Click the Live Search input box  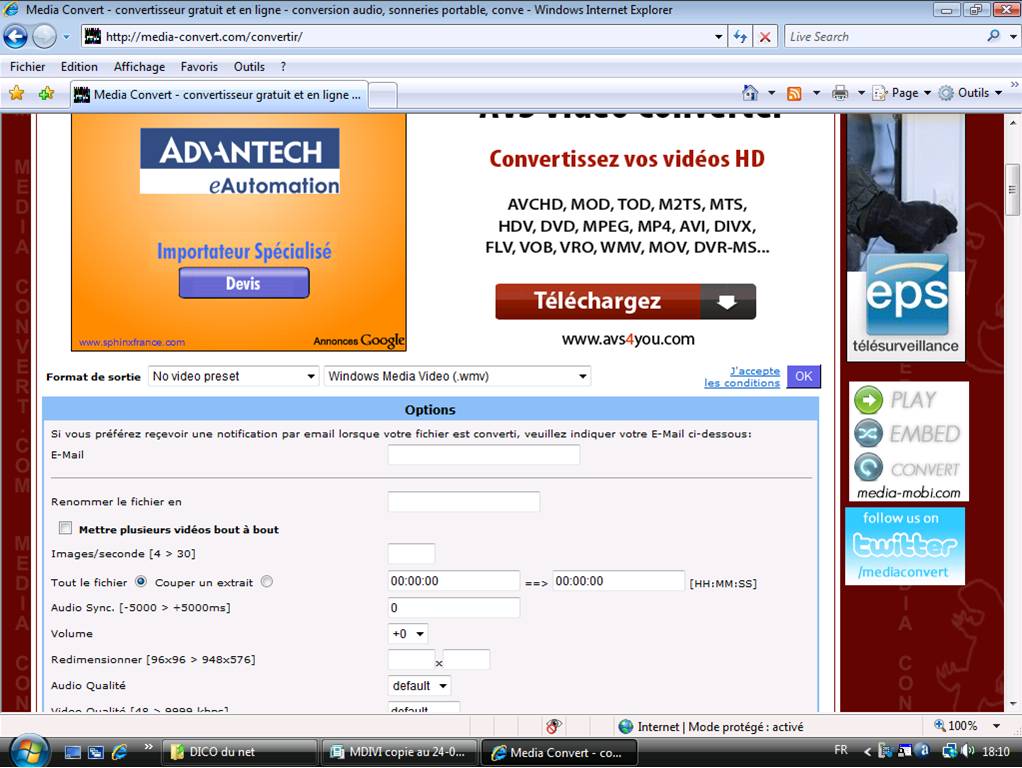pos(885,37)
